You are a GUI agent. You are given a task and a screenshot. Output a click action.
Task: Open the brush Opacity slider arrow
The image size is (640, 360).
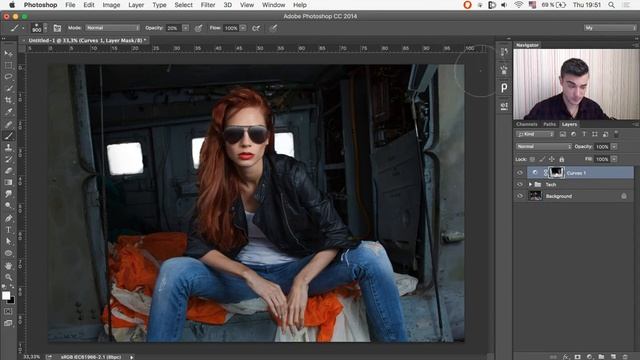[x=185, y=28]
